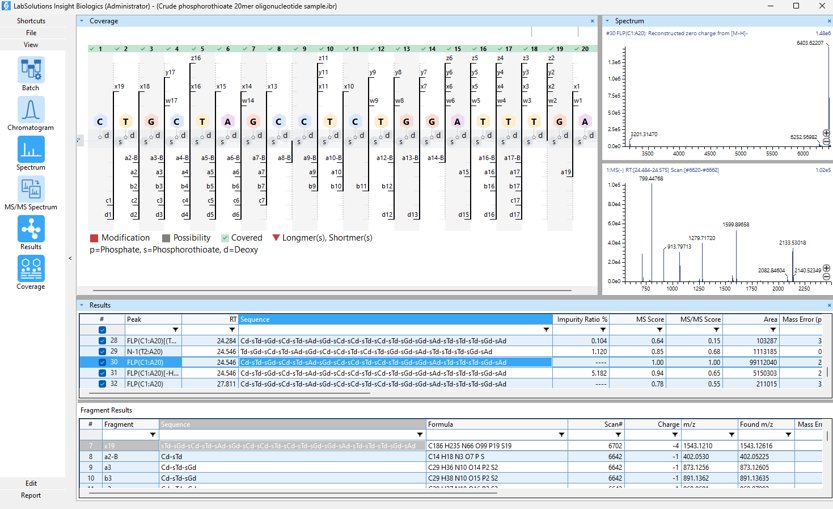This screenshot has width=833, height=509.
Task: Open Formula column filter dropdown
Action: pos(561,435)
